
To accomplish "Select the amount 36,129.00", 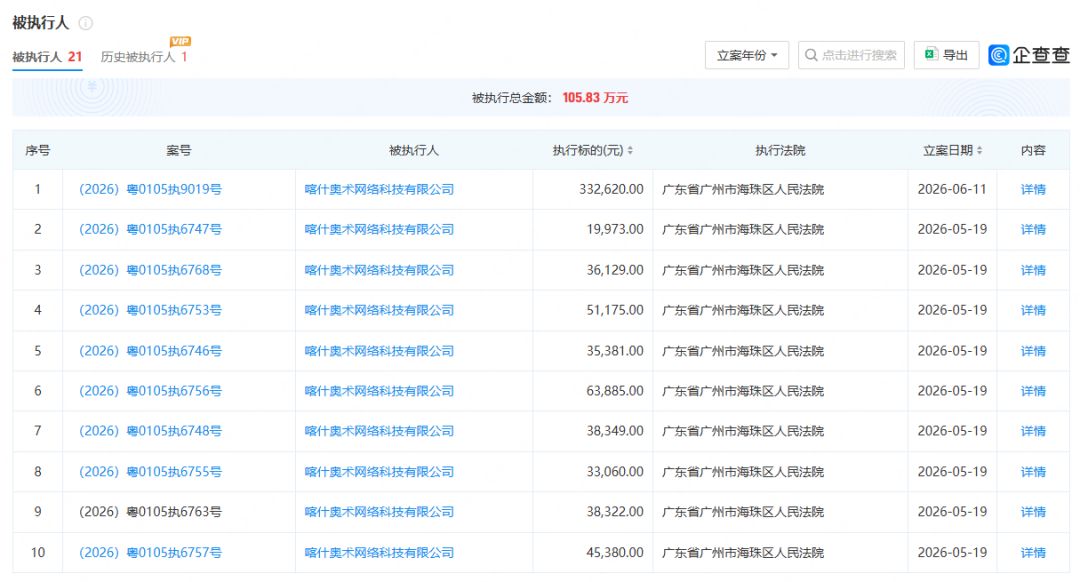I will point(615,270).
